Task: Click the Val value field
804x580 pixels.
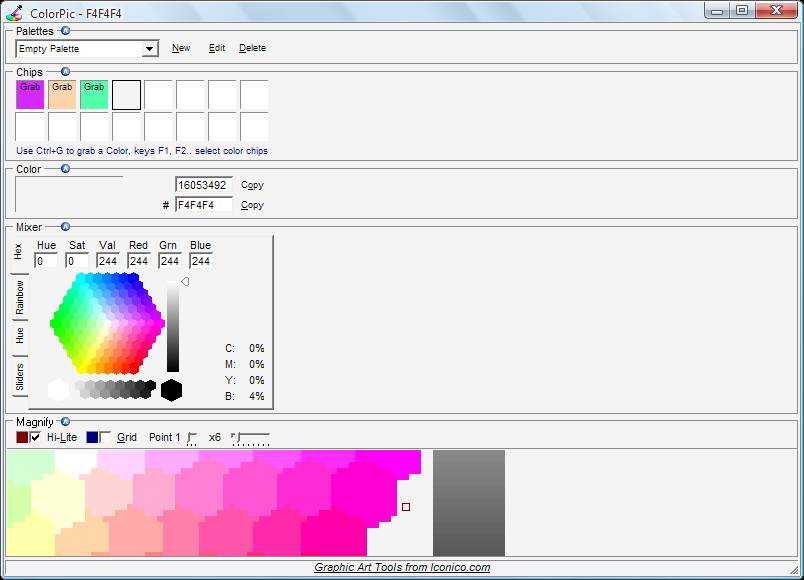Action: 108,261
